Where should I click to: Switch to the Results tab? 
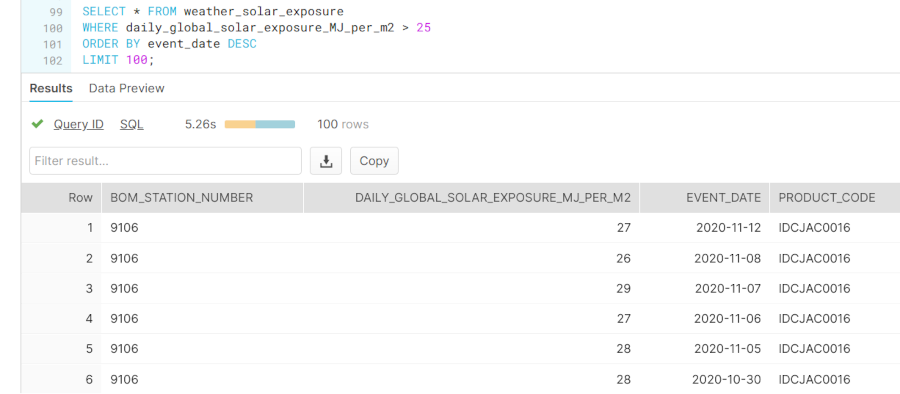point(51,88)
